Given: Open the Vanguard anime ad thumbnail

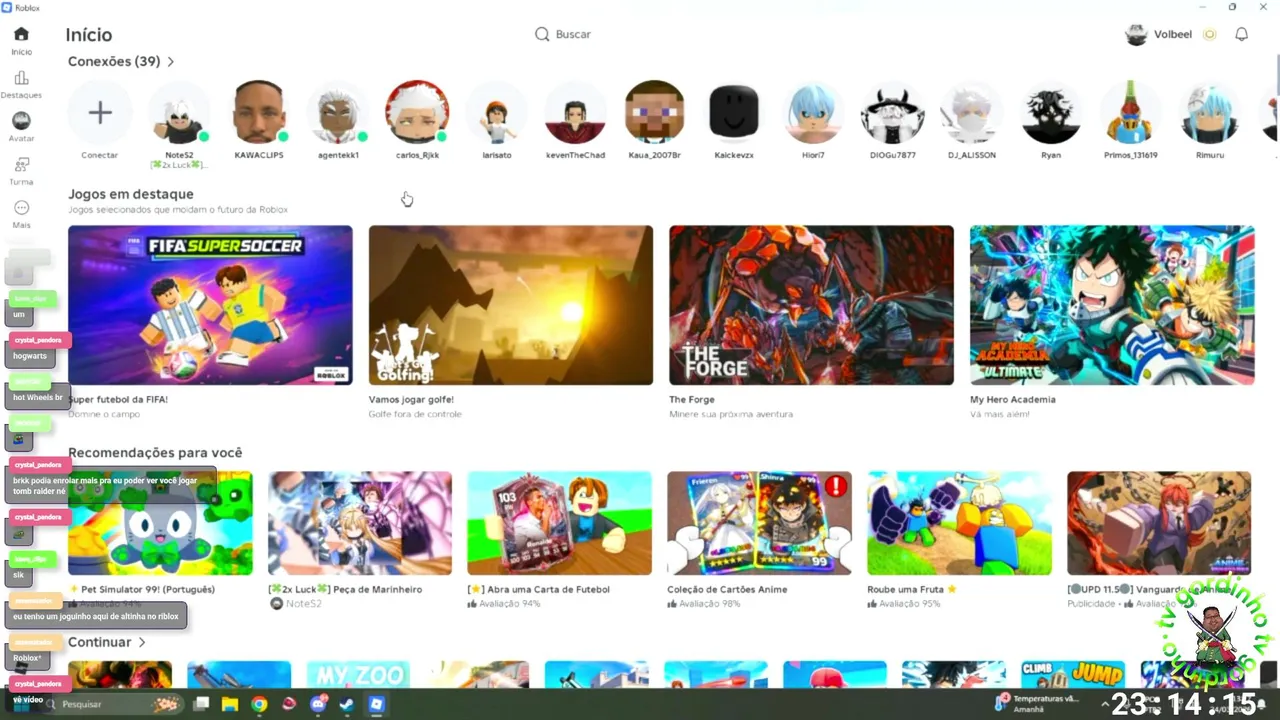Looking at the screenshot, I should pos(1159,523).
